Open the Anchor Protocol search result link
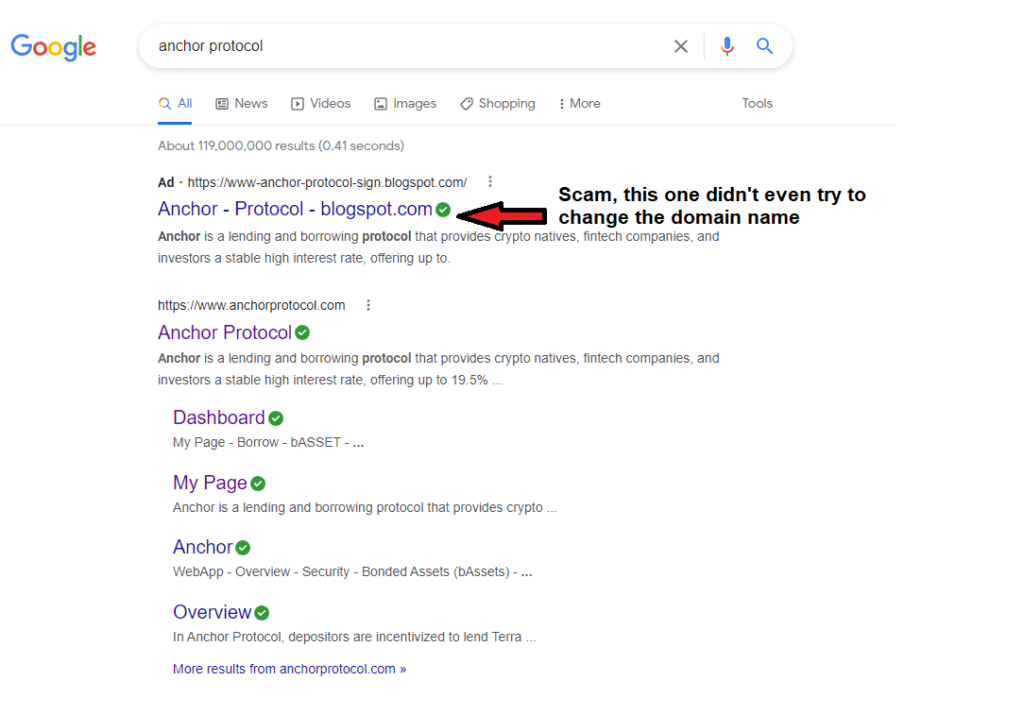The image size is (1024, 715). click(x=224, y=332)
